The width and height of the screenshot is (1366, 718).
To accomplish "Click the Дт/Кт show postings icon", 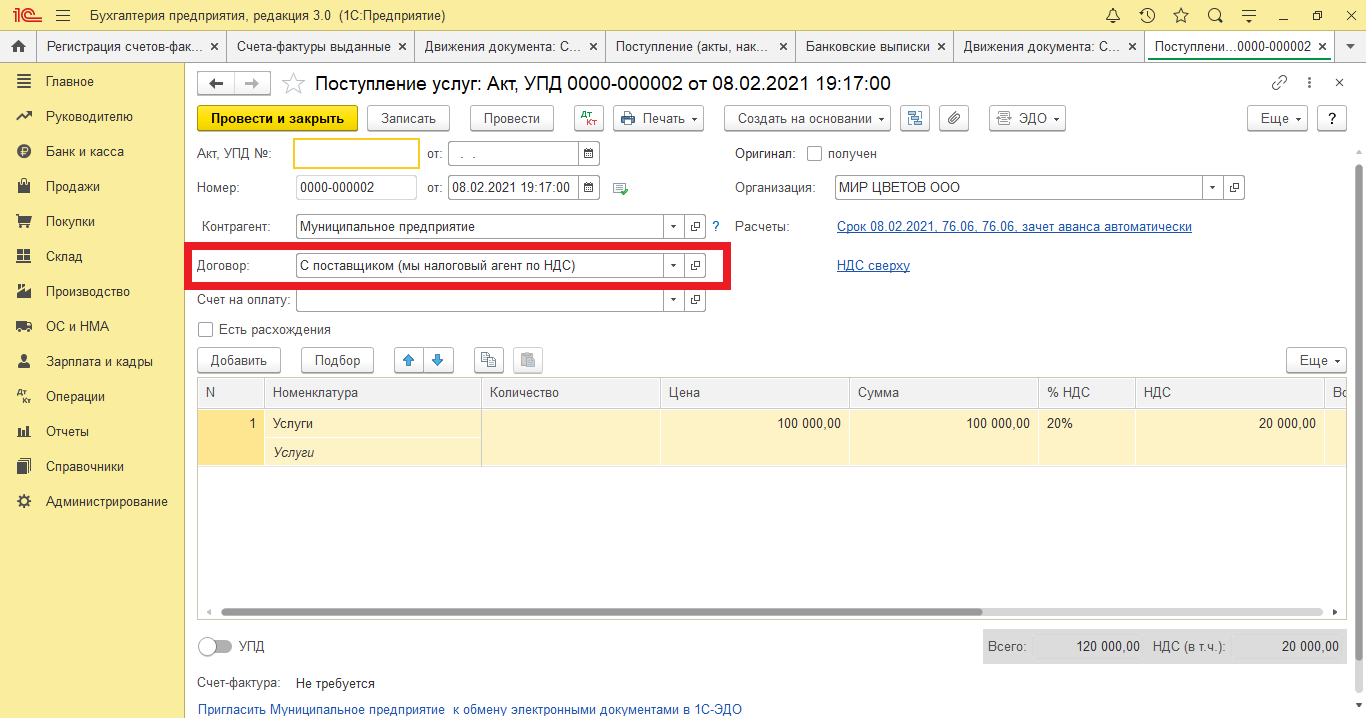I will (x=589, y=118).
